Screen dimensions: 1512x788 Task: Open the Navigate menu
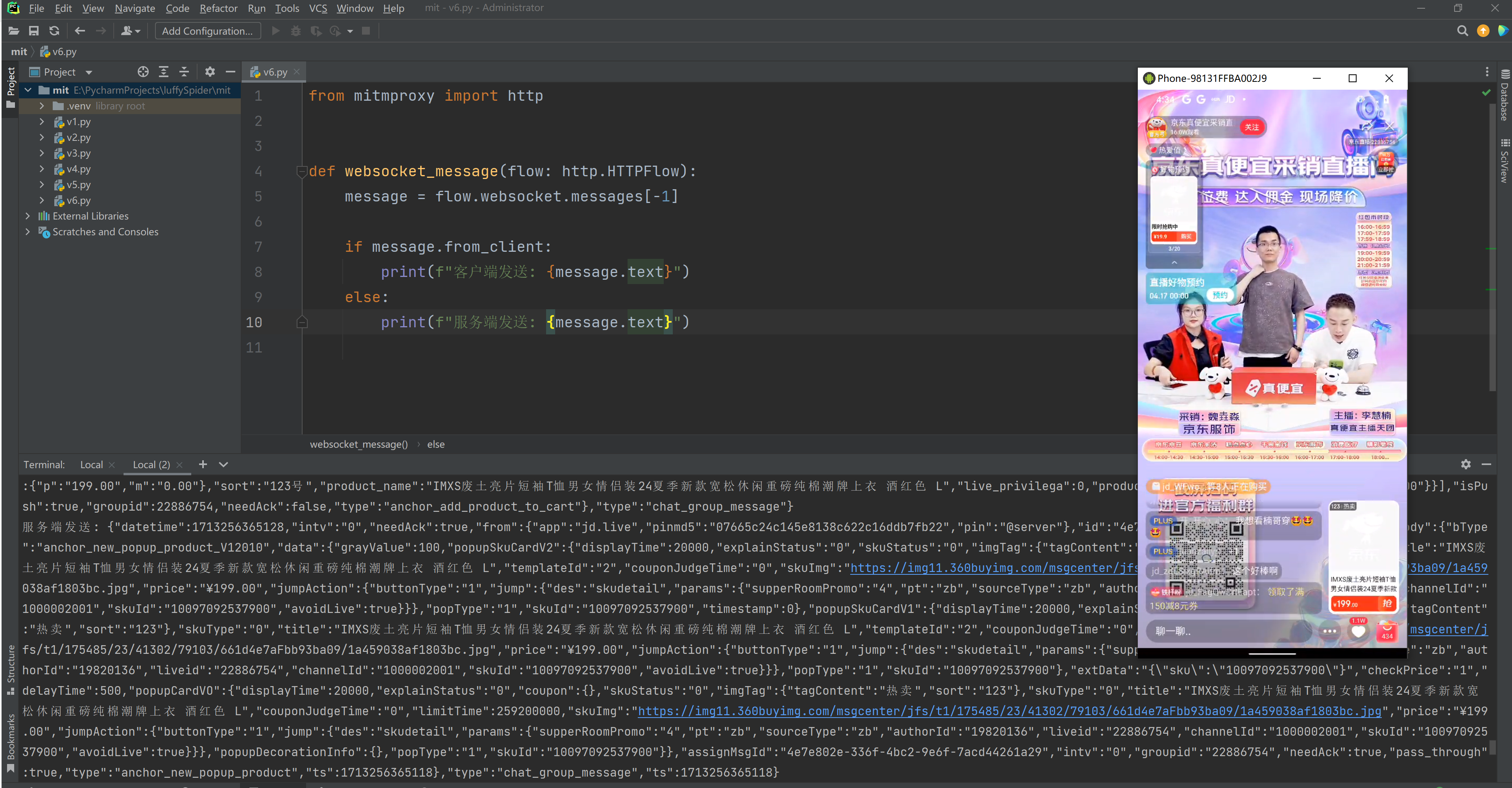pyautogui.click(x=135, y=8)
